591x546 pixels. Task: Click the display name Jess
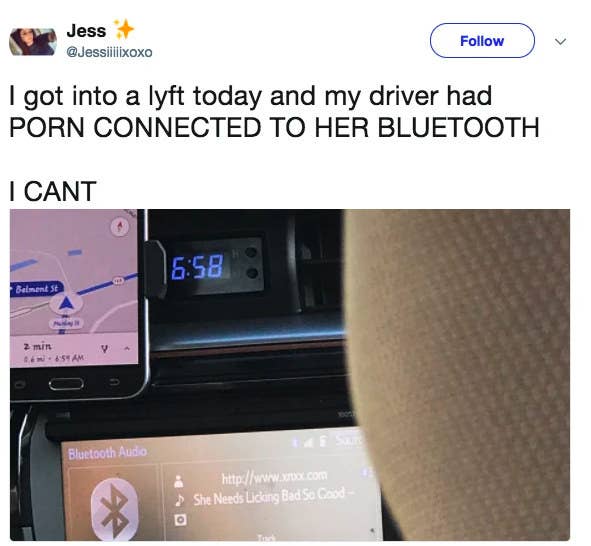(86, 31)
